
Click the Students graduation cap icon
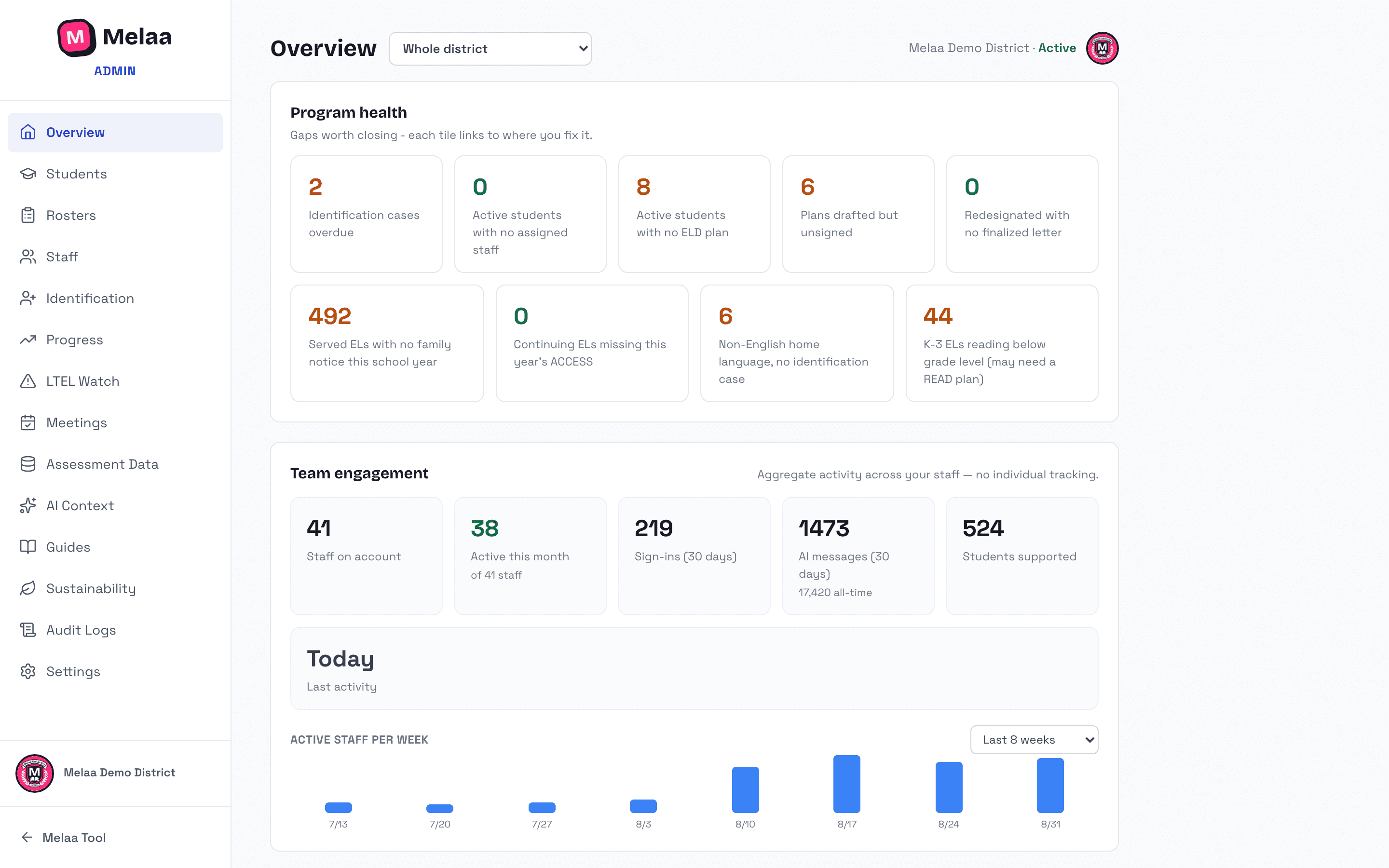27,174
